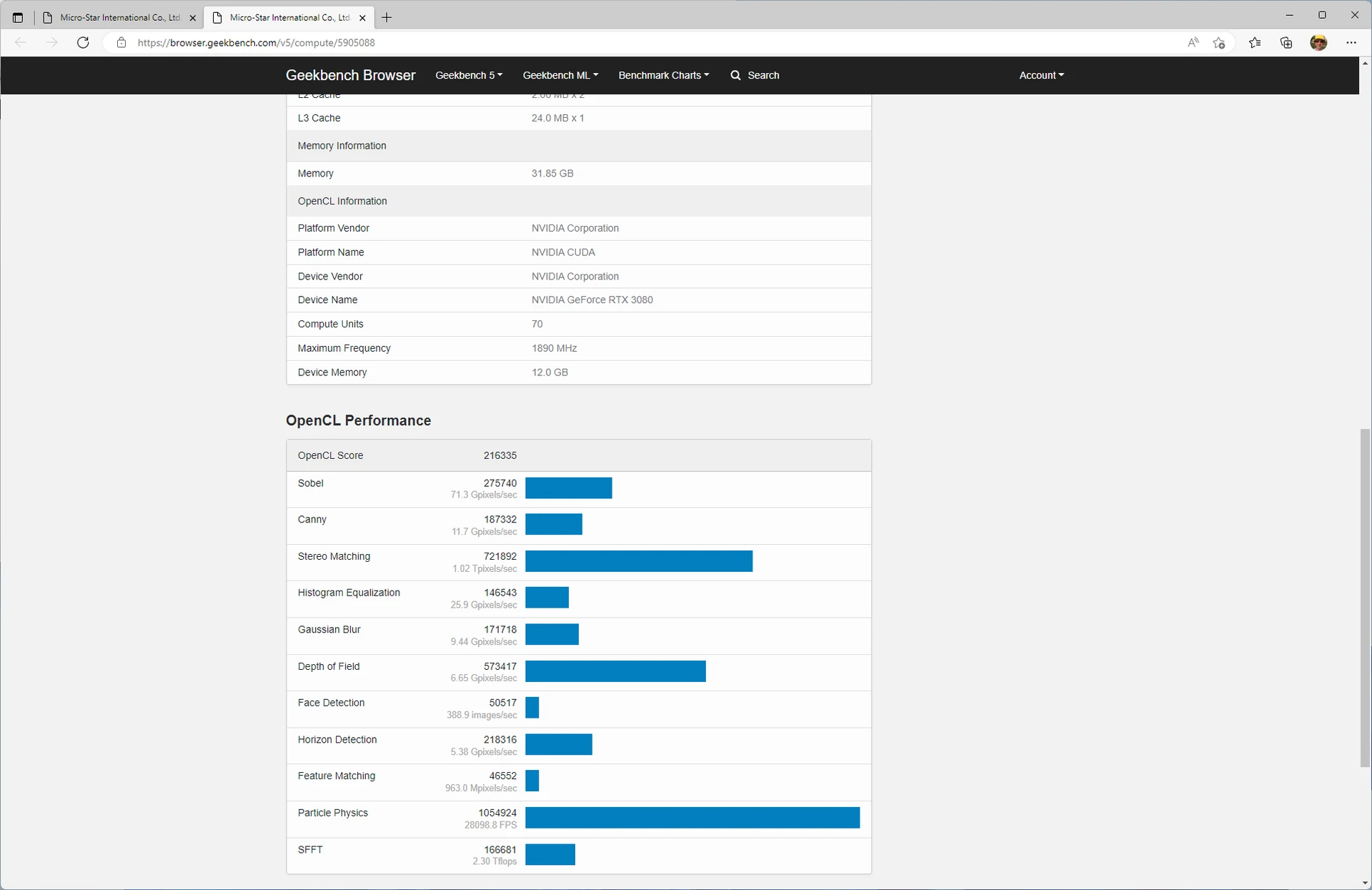Click scrollbar down arrow
This screenshot has height=890, width=1372.
(x=1365, y=884)
